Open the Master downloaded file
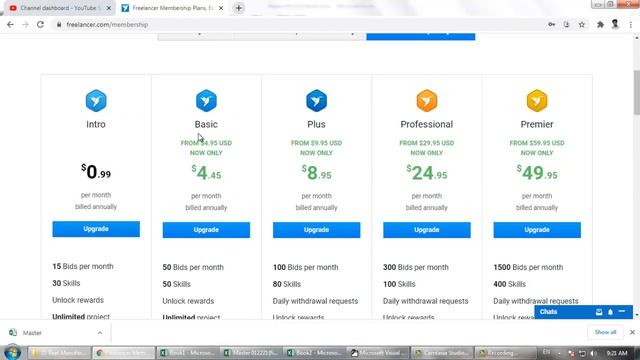 coord(33,333)
